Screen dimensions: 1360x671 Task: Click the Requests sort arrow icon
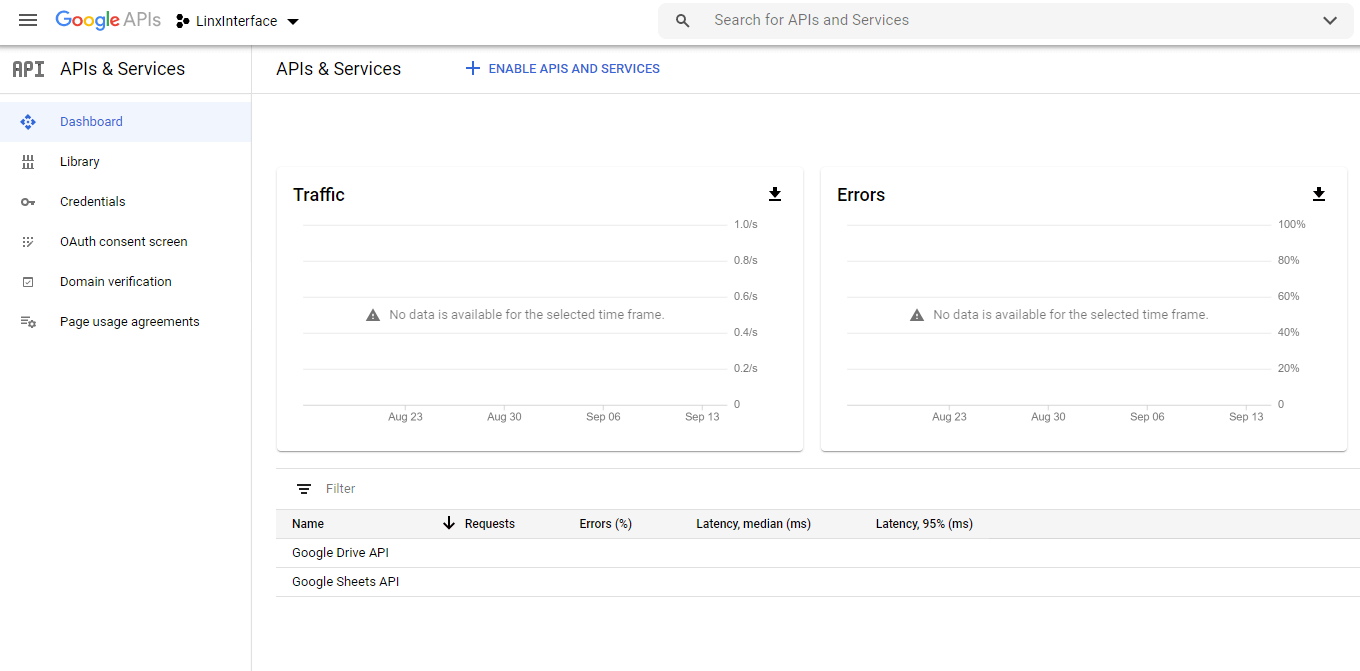[x=449, y=523]
